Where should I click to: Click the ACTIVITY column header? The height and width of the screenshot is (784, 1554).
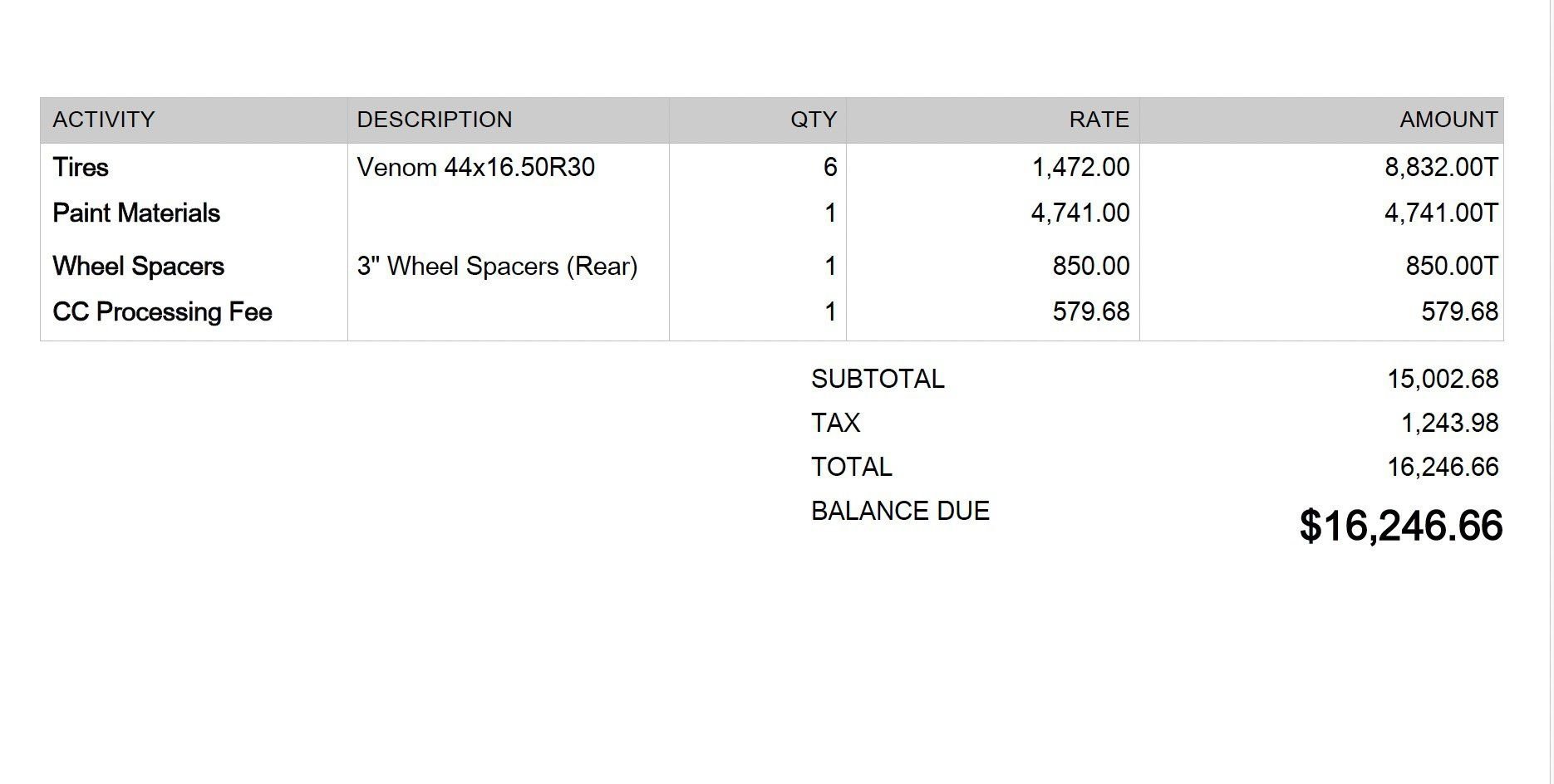[x=104, y=120]
